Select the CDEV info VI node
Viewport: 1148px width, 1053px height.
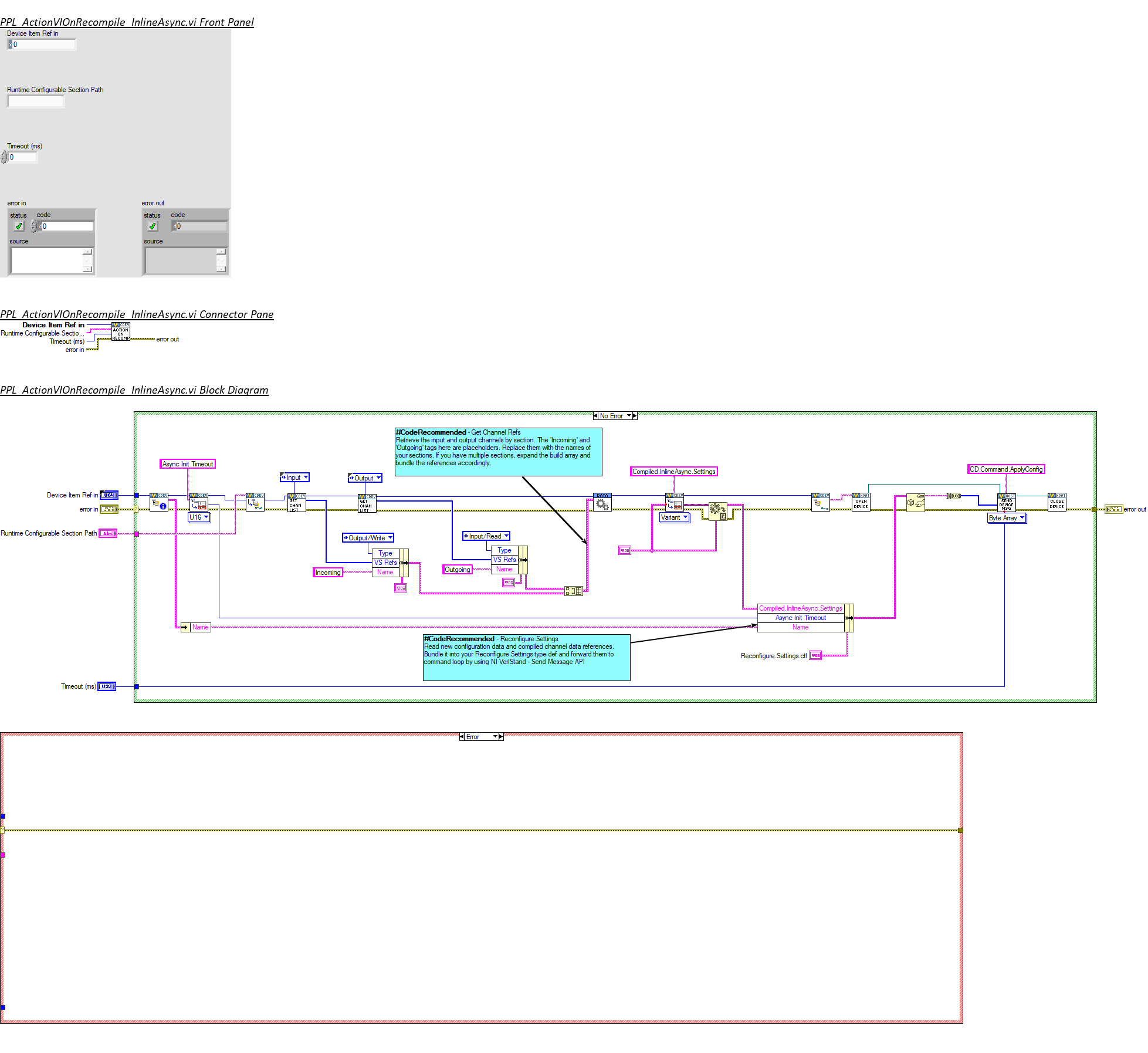point(158,502)
